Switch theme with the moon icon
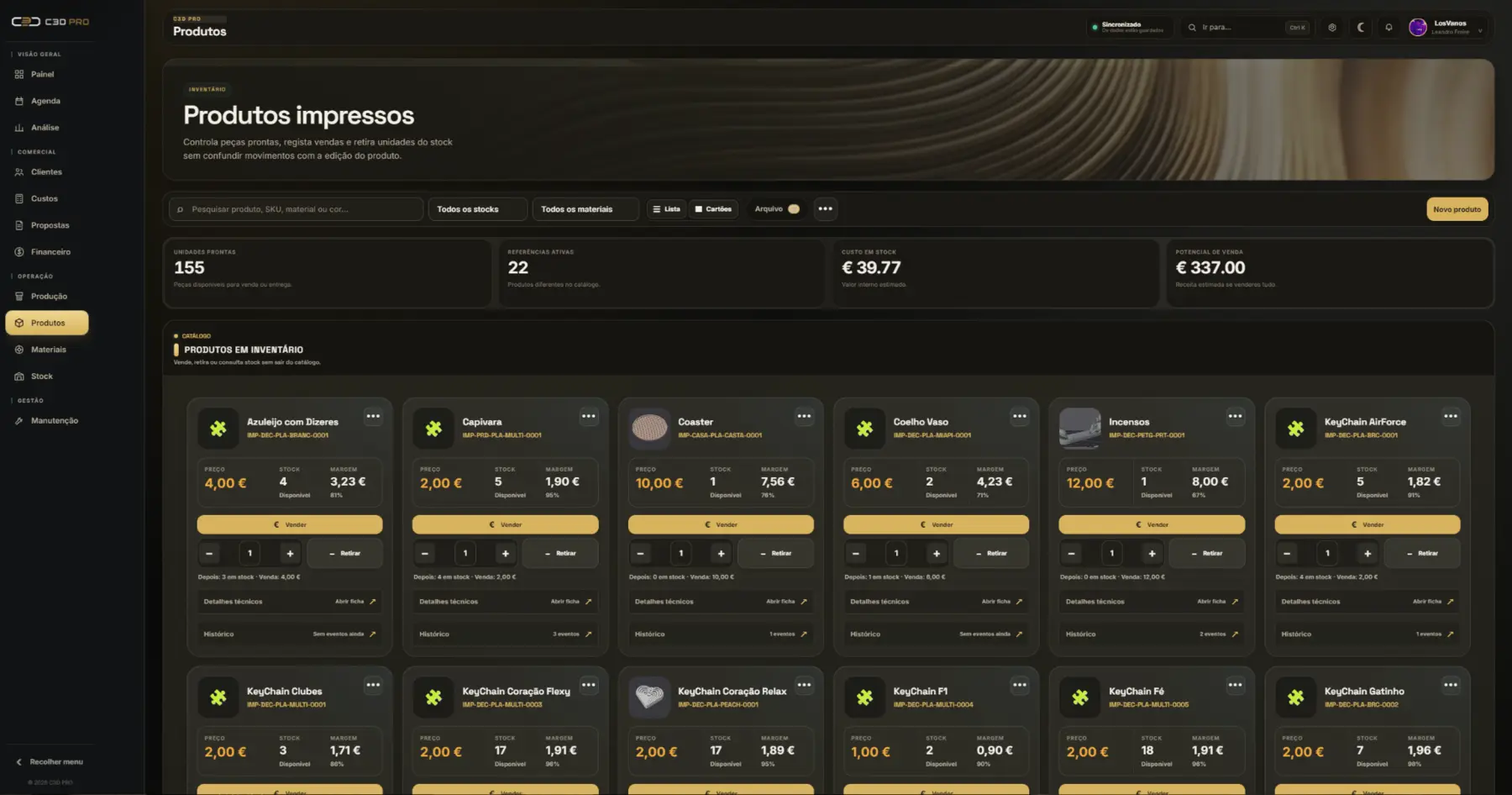This screenshot has height=795, width=1512. click(1361, 28)
